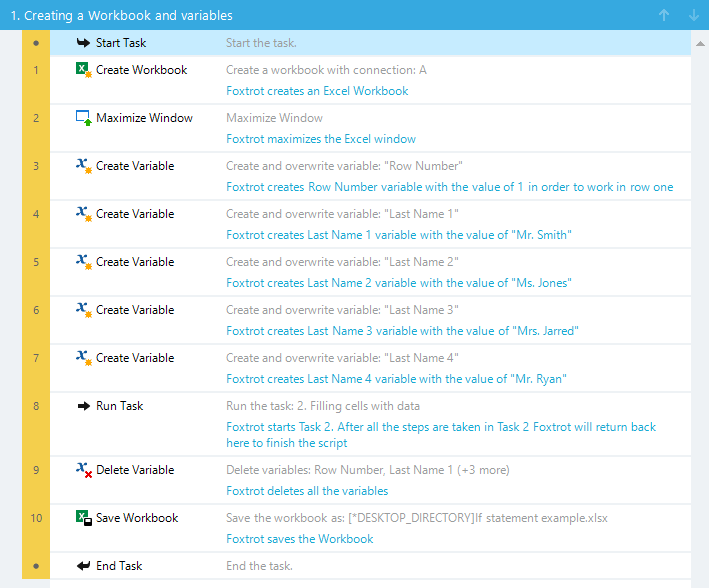Click 'Foxtrot creates an Excel Workbook' comment
709x588 pixels.
click(317, 91)
